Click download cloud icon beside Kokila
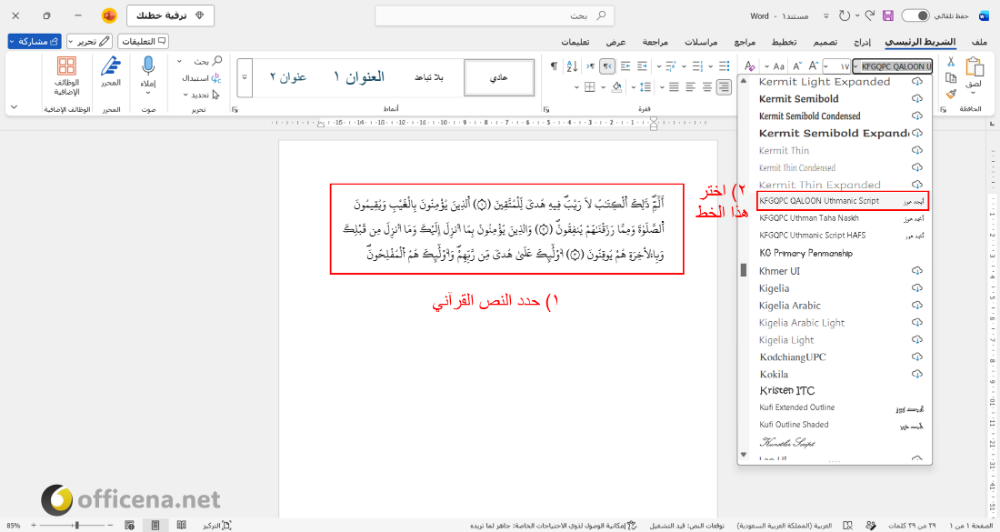 (x=917, y=374)
